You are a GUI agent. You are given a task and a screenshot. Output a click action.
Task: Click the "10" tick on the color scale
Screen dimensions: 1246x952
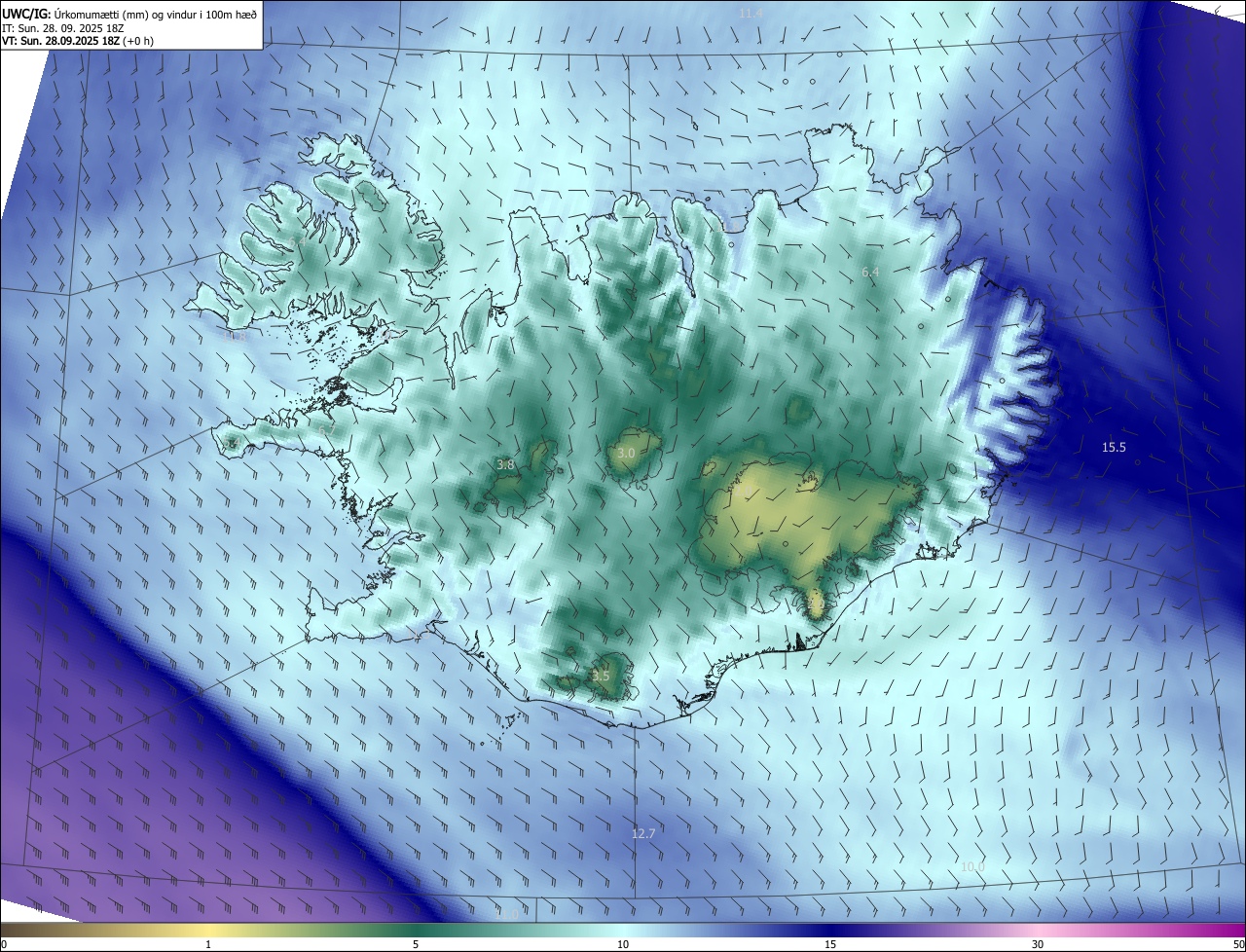pos(623,945)
